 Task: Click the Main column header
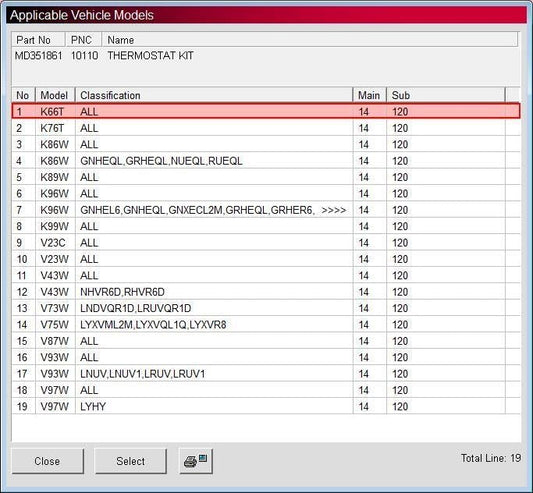[369, 95]
